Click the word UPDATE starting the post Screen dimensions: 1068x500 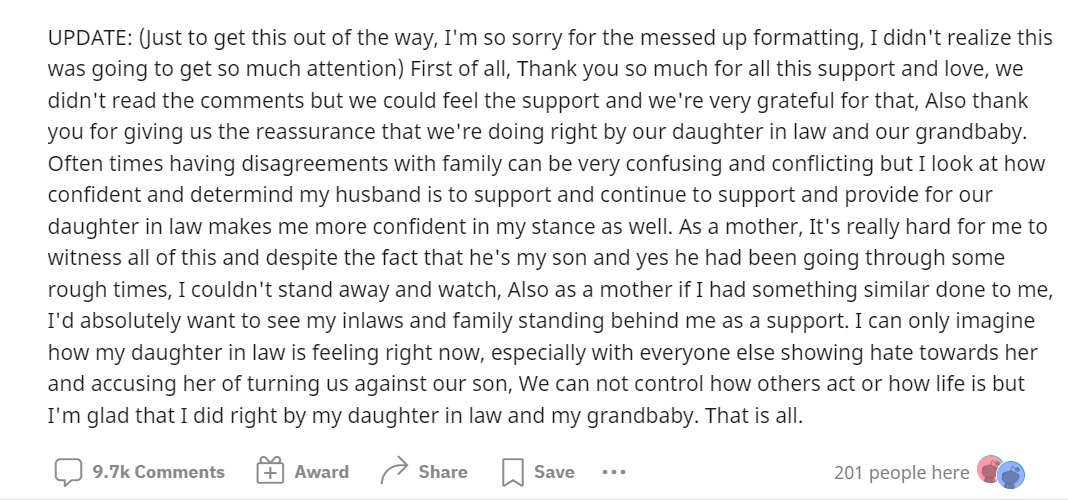tap(88, 38)
